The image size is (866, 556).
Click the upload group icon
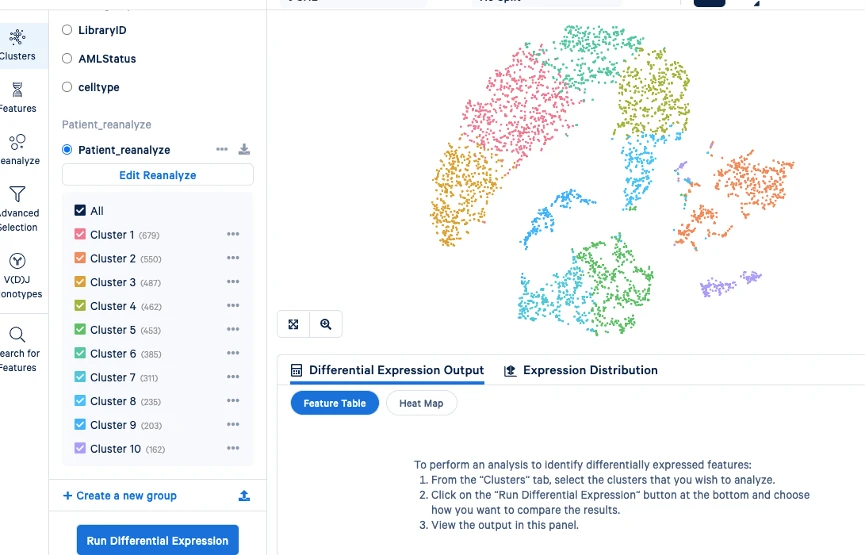244,496
